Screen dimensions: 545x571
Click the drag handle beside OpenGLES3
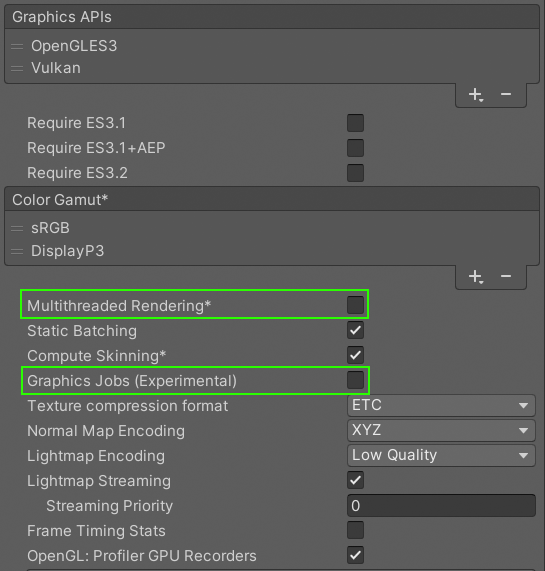tap(17, 47)
